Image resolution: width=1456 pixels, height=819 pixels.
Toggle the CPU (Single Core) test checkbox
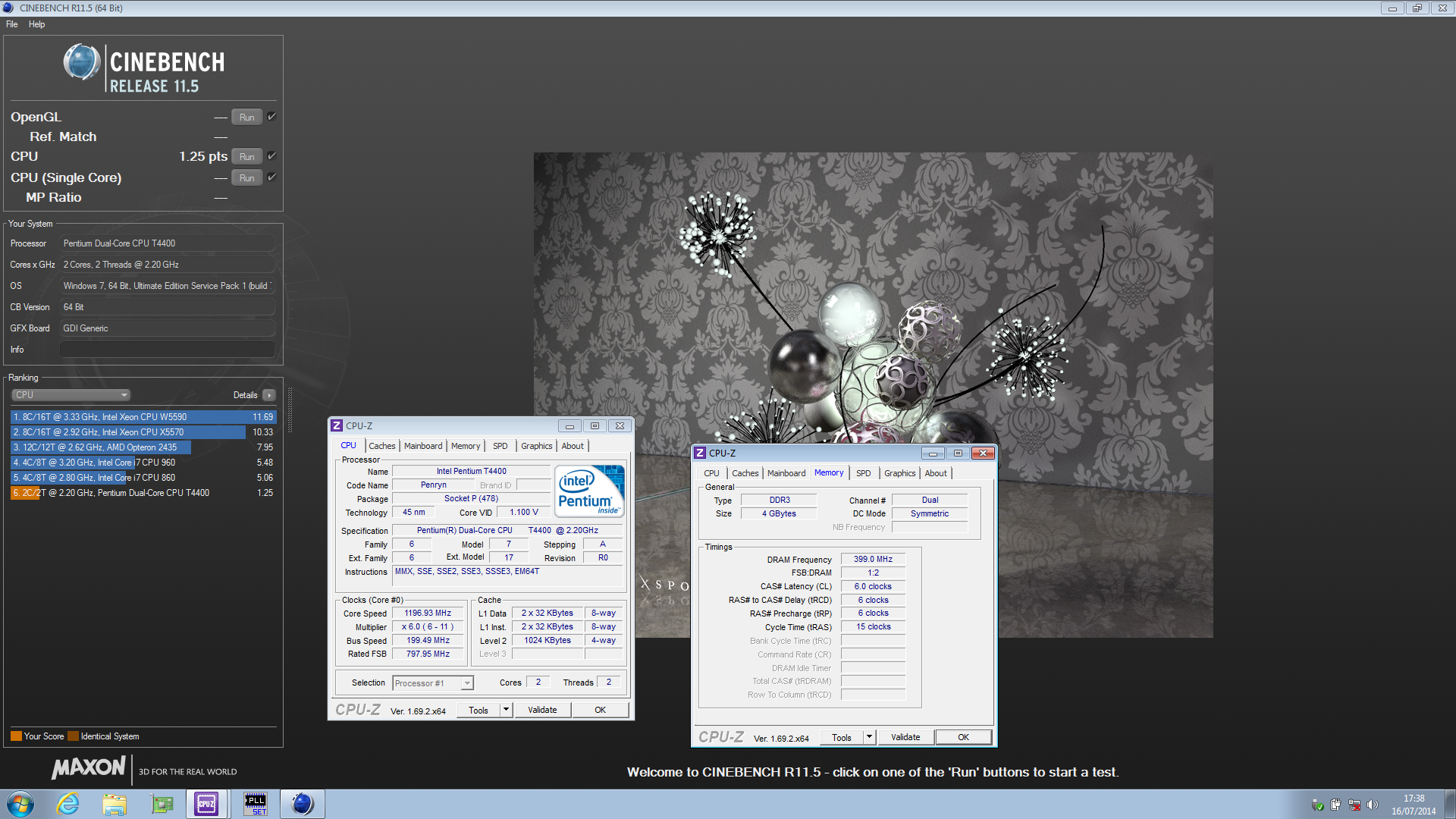click(271, 177)
